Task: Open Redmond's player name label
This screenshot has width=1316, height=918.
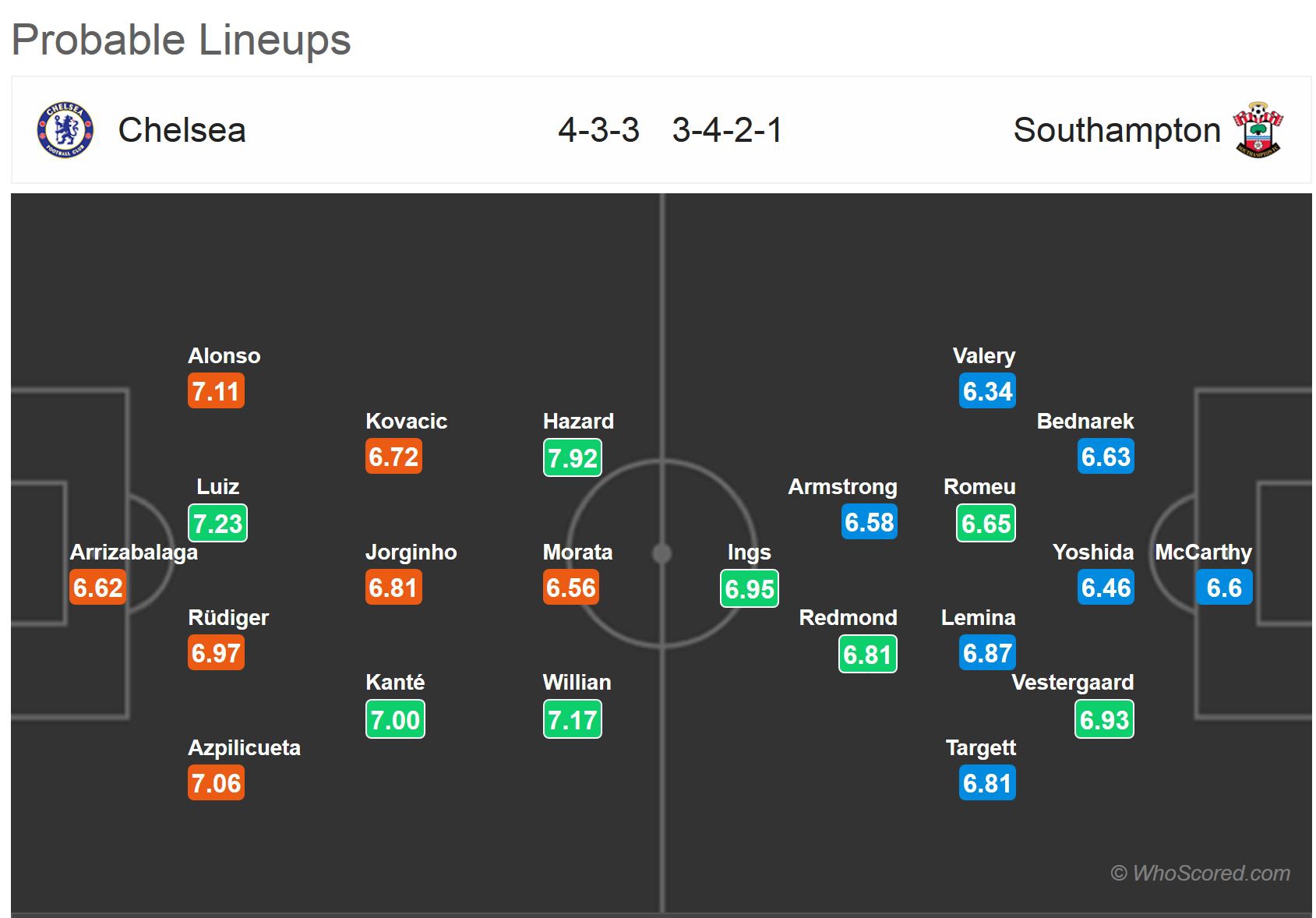Action: pos(848,618)
